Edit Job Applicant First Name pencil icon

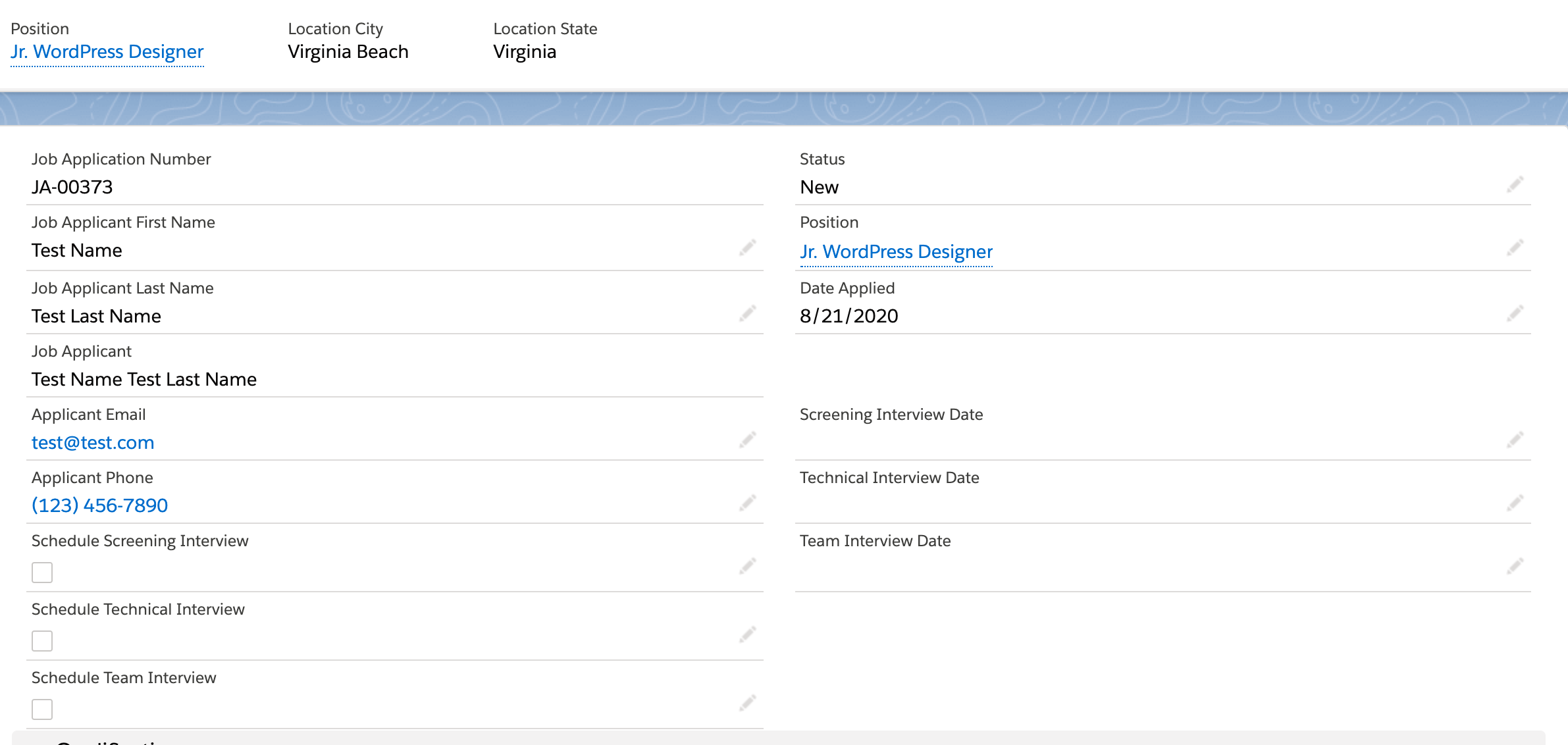747,247
